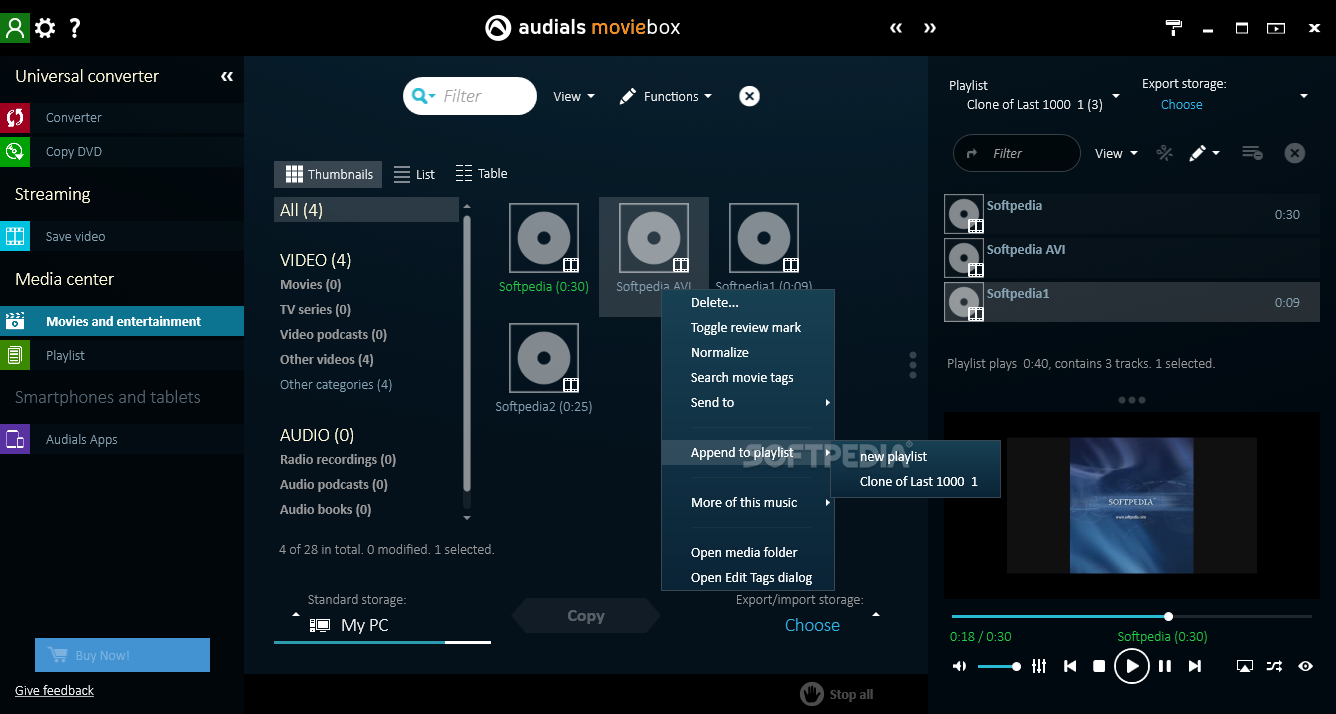The image size is (1336, 714).
Task: Click the media Filter search field
Action: click(x=470, y=96)
